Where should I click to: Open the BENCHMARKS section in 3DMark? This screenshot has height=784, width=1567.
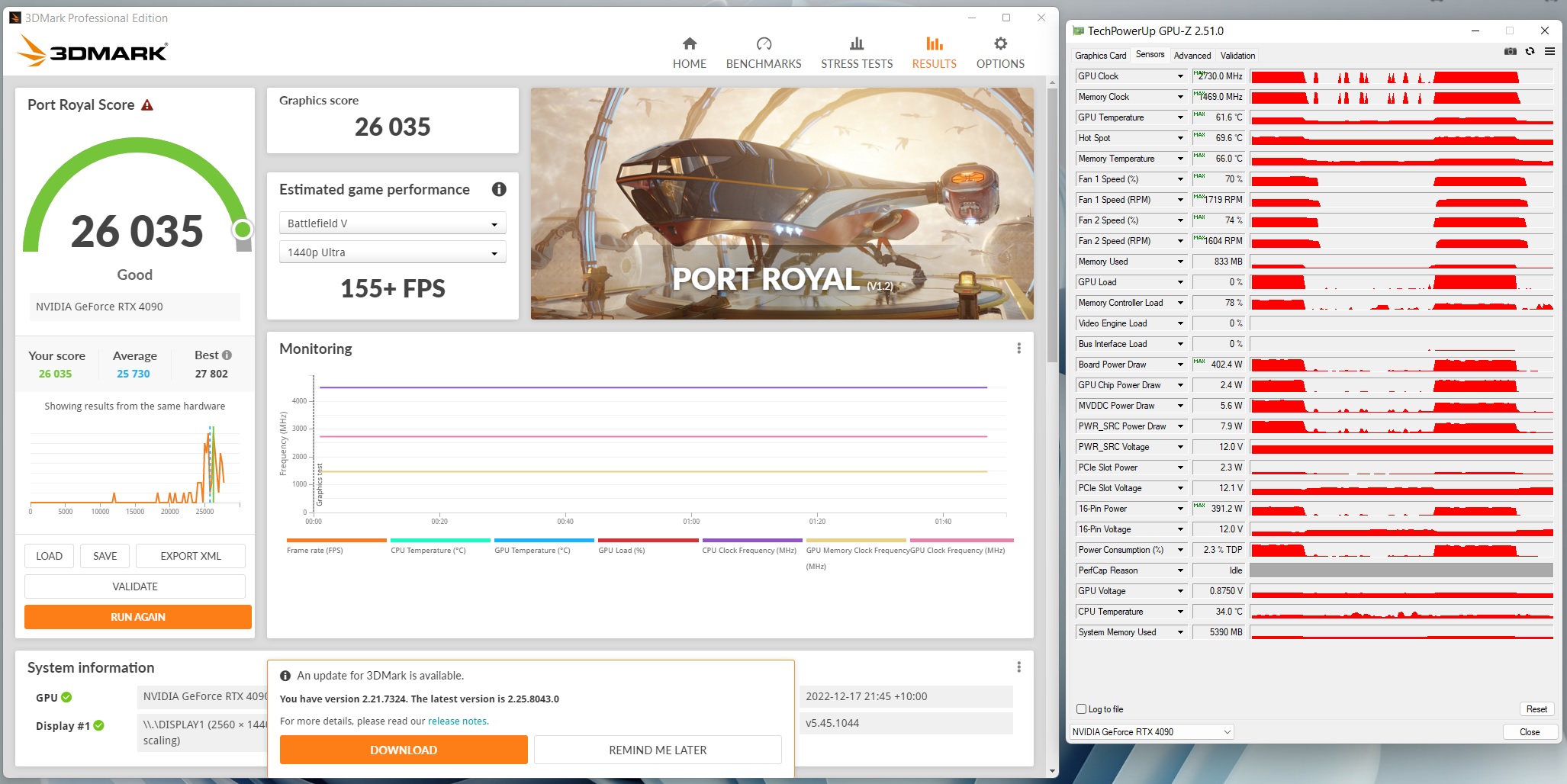[x=764, y=53]
